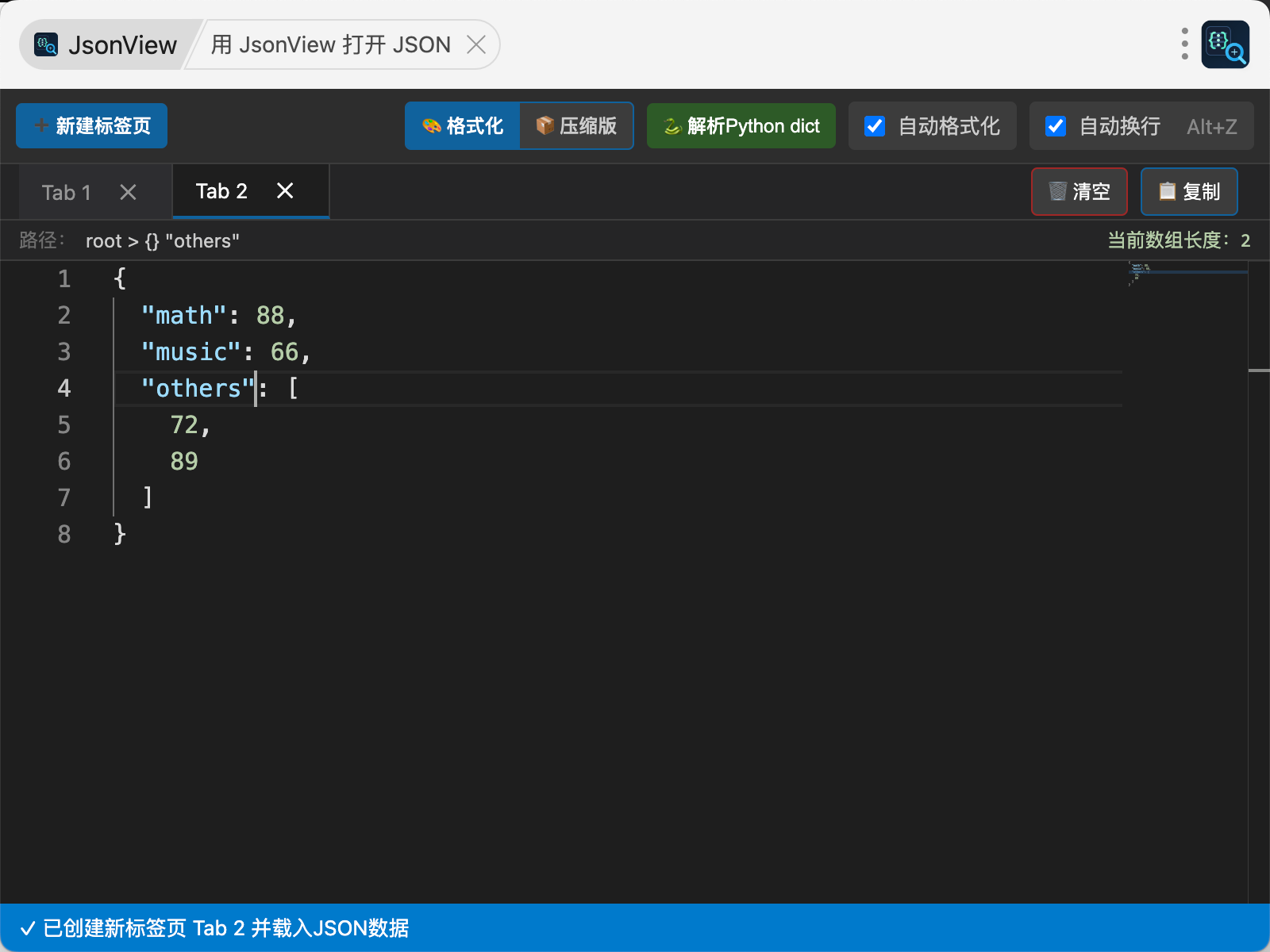Close the '用 JsonView 打开 JSON' browser tab
This screenshot has height=952, width=1270.
[476, 45]
